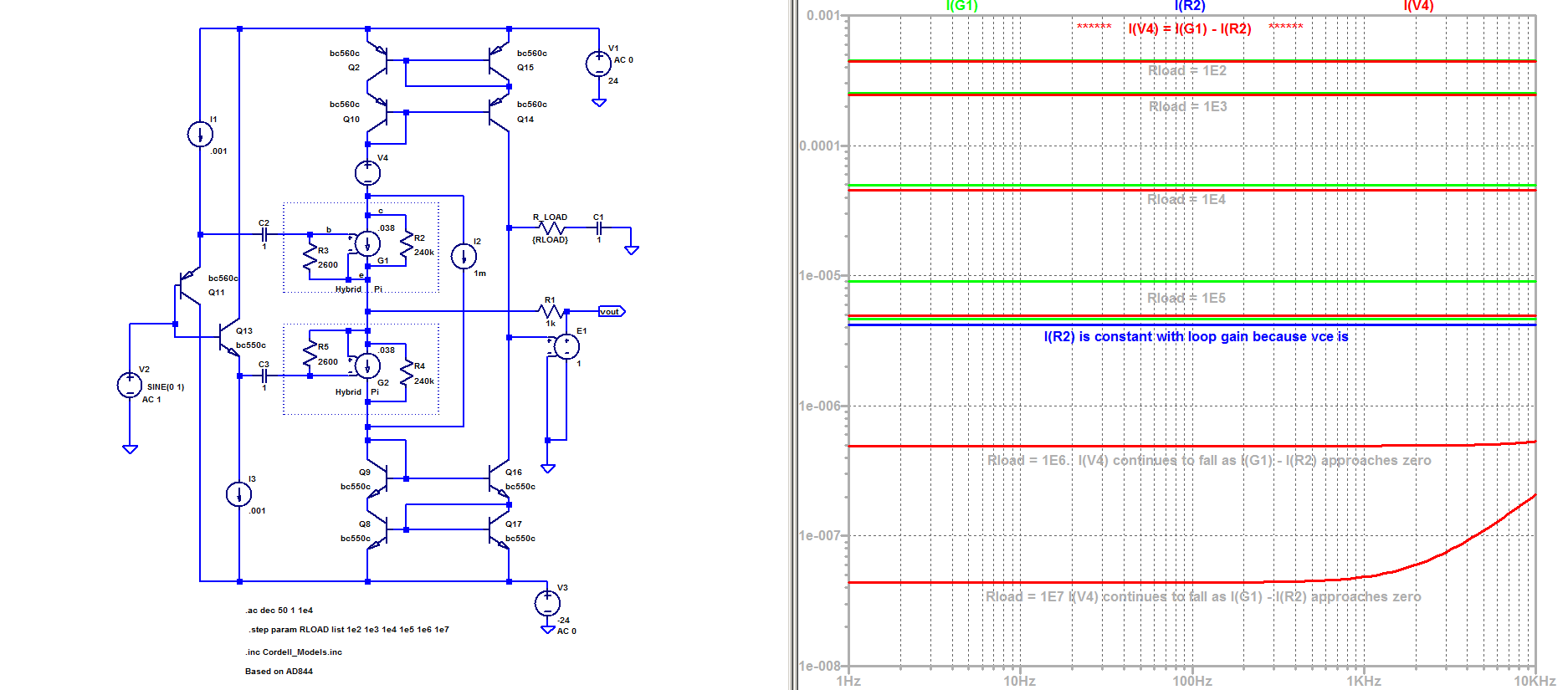Click the vout net label flag

pos(612,312)
